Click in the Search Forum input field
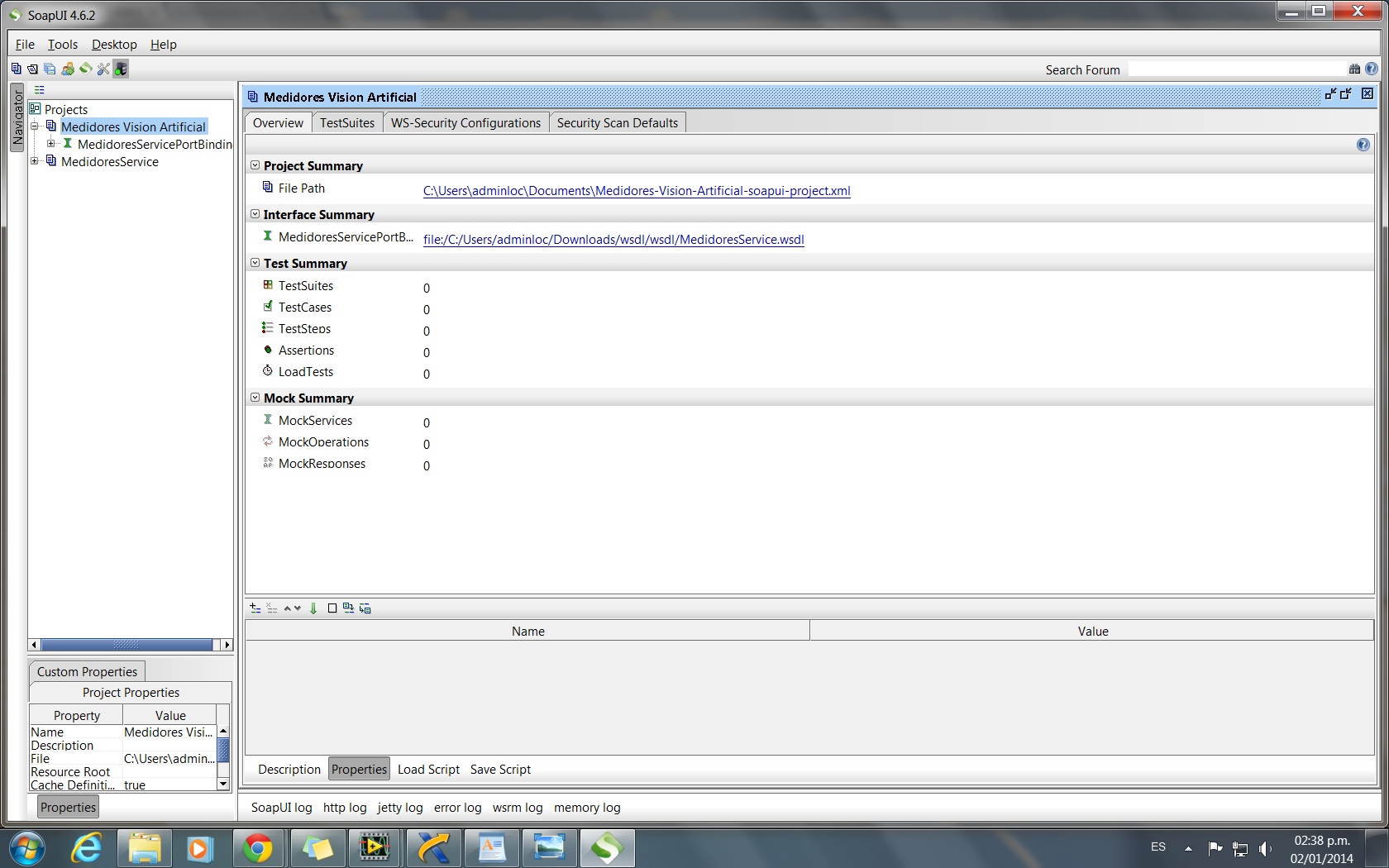Screen dimensions: 1389x868 [1237, 69]
